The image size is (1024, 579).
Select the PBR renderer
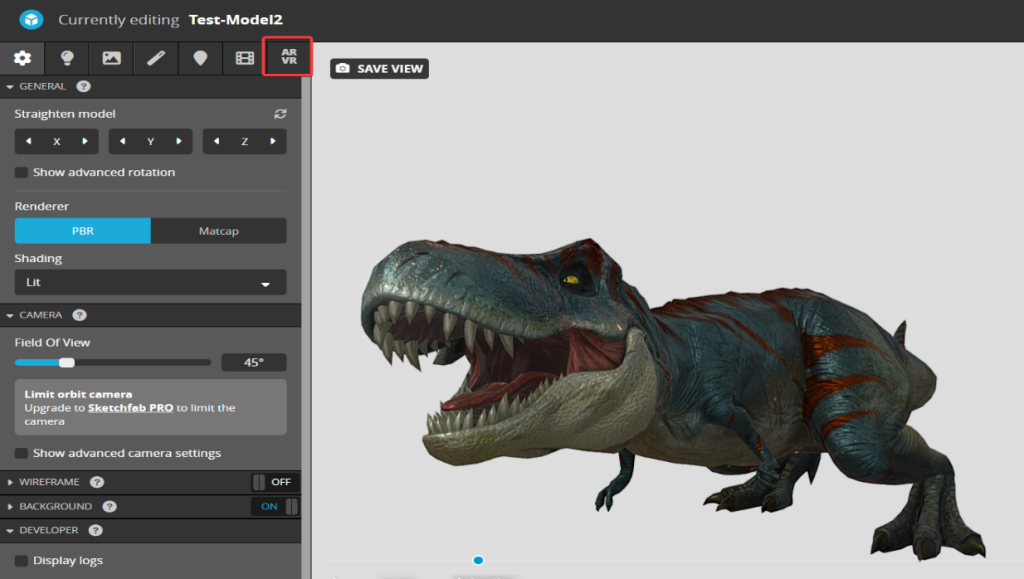(83, 231)
